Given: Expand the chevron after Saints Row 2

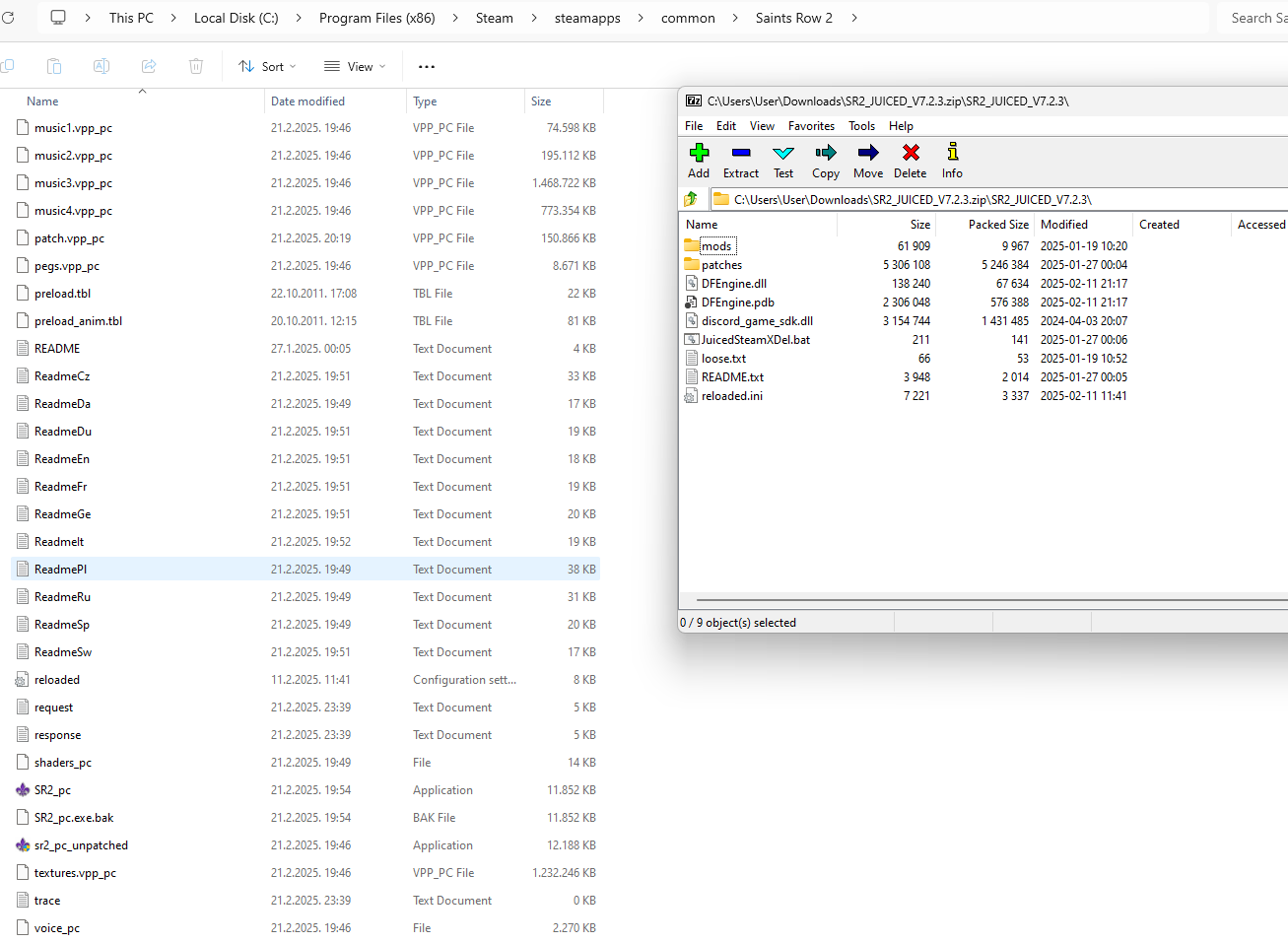Looking at the screenshot, I should [853, 18].
